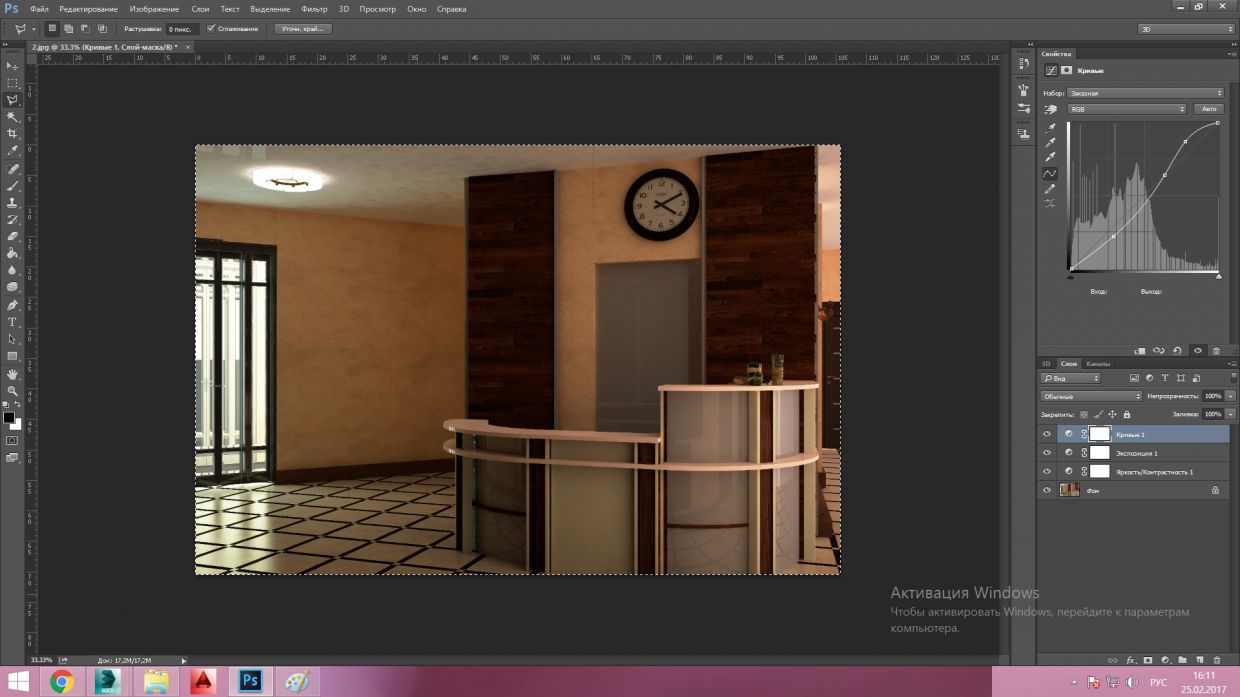Switch to the Каналы tab
The image size is (1240, 697).
pyautogui.click(x=1098, y=364)
